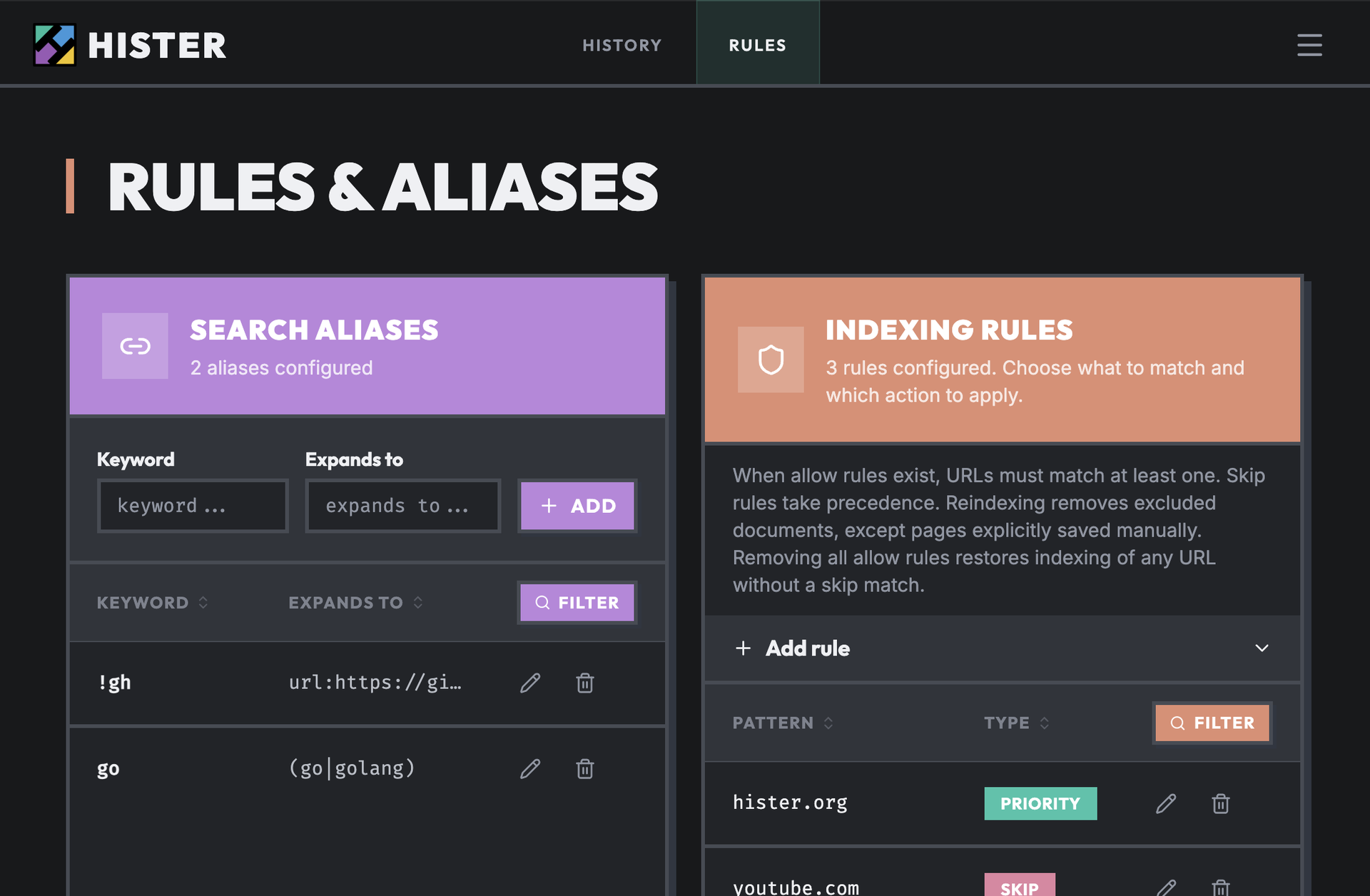
Task: Select the !gh keyword text
Action: point(114,683)
